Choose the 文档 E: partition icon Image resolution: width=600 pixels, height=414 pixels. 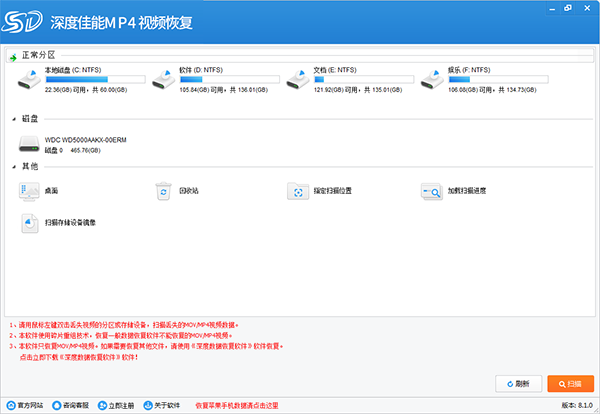[297, 77]
